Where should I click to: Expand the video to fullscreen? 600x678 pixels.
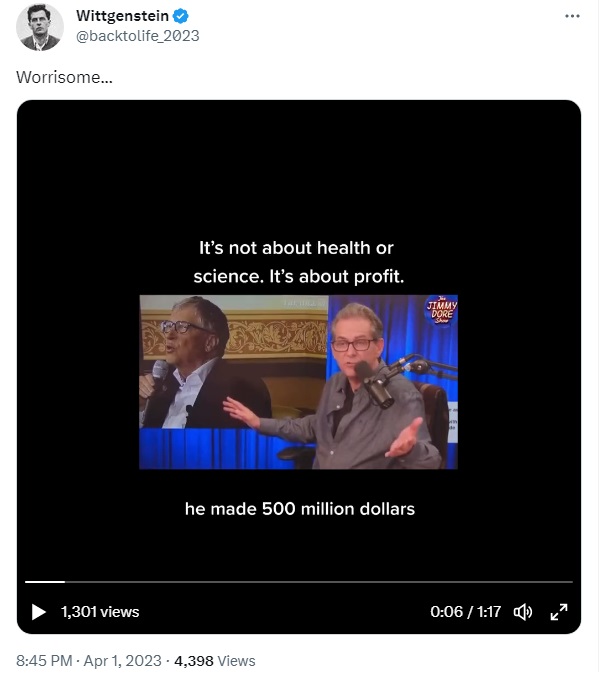point(559,612)
